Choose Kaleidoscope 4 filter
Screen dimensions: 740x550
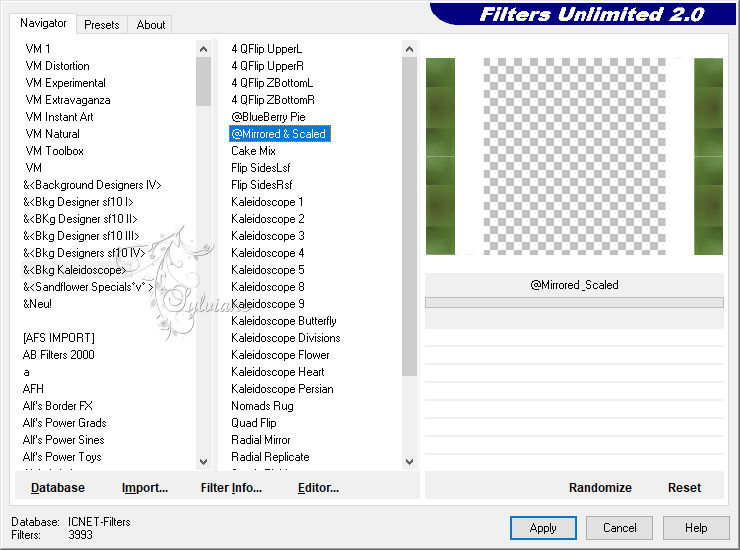coord(268,253)
